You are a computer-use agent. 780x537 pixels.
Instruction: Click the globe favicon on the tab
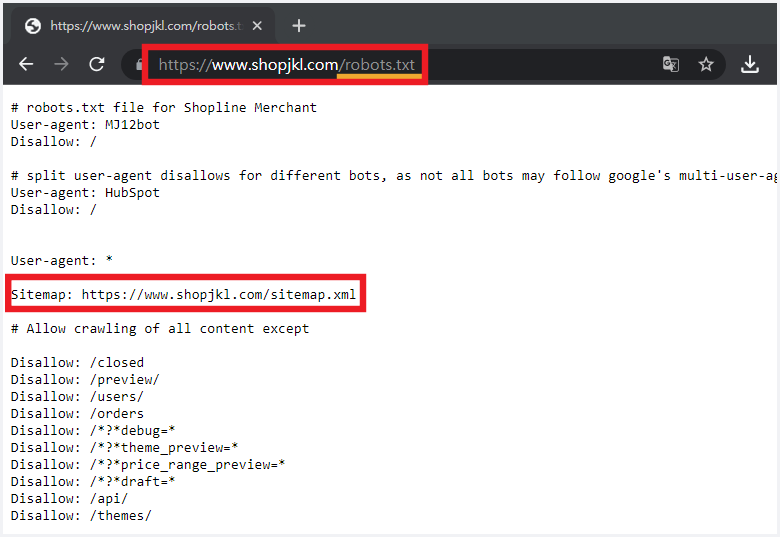point(33,26)
